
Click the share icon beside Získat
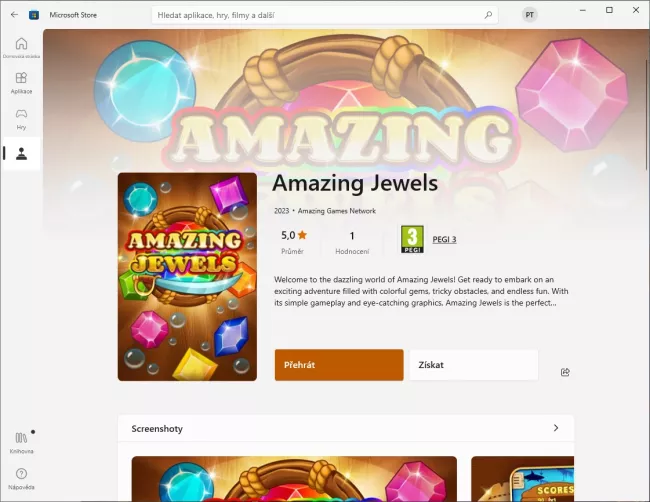click(x=565, y=372)
